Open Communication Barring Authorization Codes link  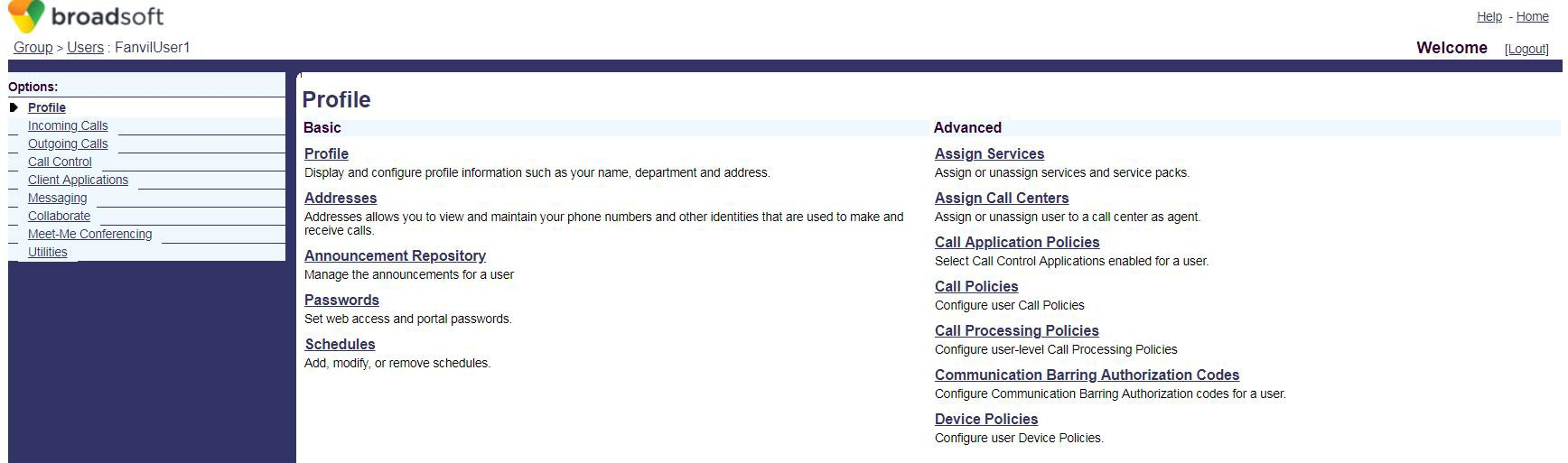1087,375
